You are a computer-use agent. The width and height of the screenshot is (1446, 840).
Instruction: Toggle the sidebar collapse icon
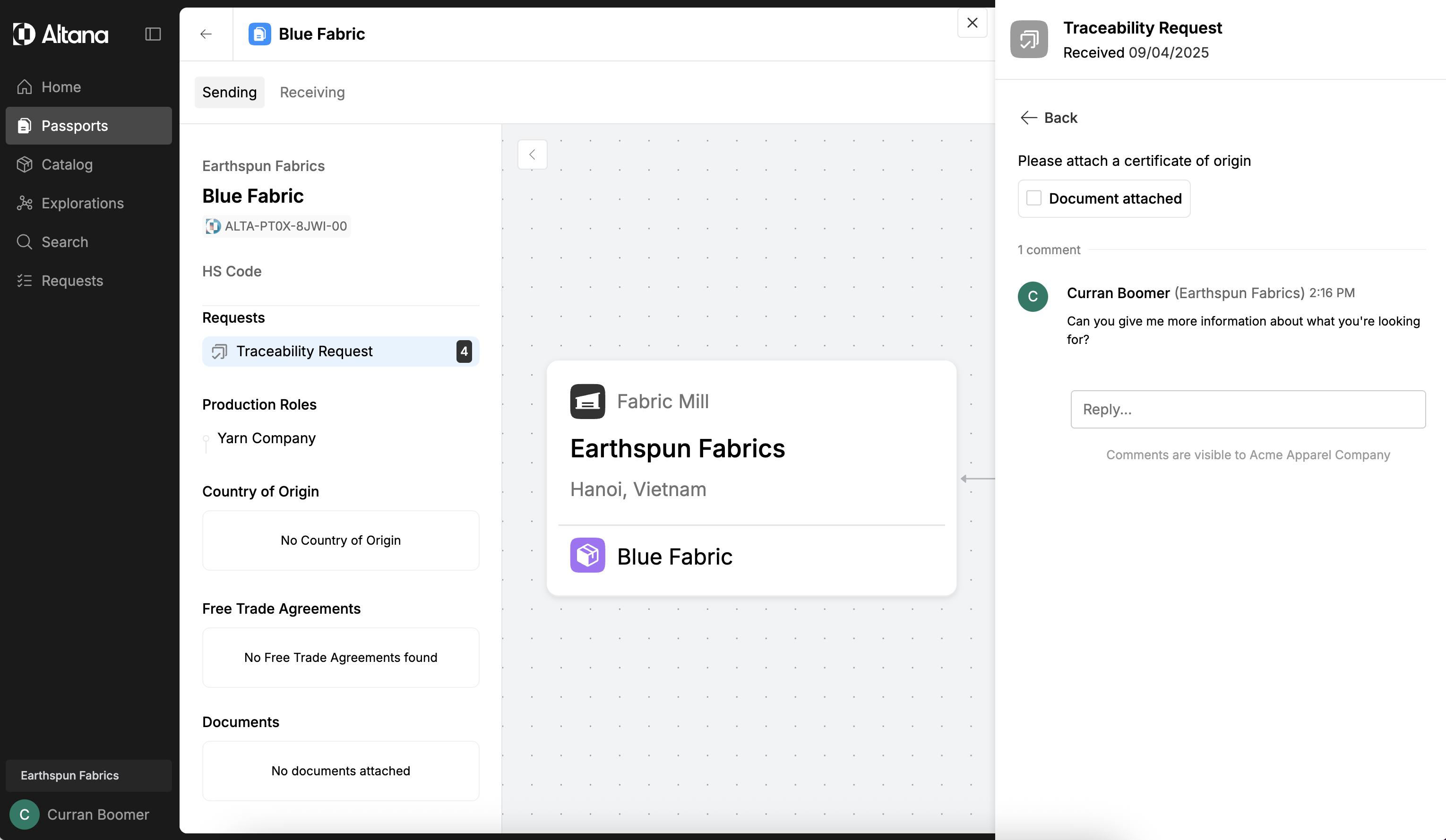pyautogui.click(x=153, y=34)
